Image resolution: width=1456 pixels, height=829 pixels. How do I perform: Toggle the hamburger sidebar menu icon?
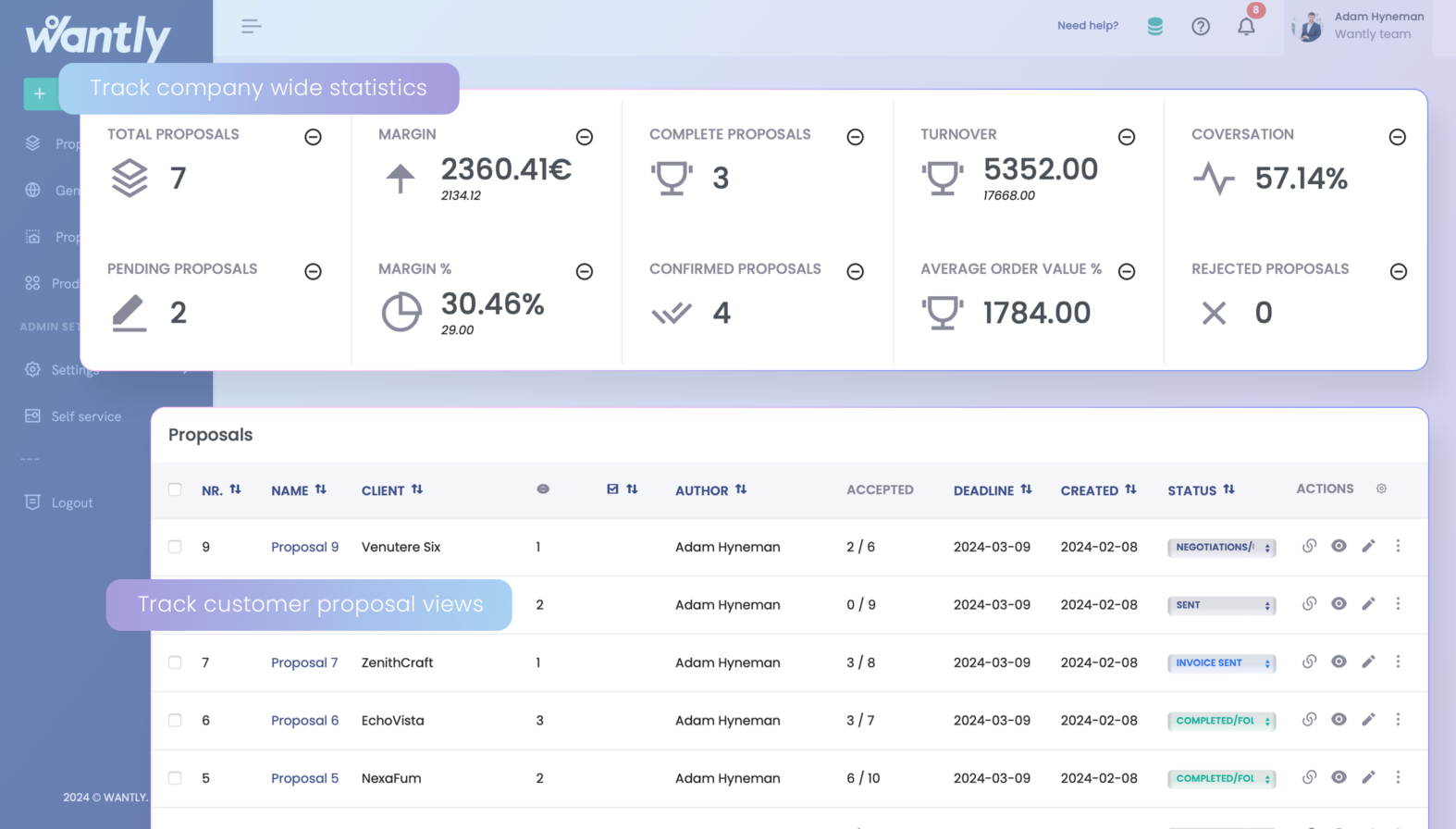pyautogui.click(x=251, y=27)
